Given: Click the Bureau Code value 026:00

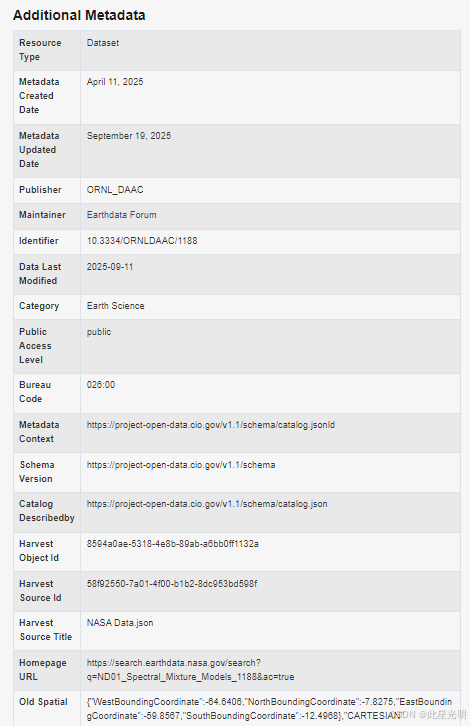Looking at the screenshot, I should (100, 385).
